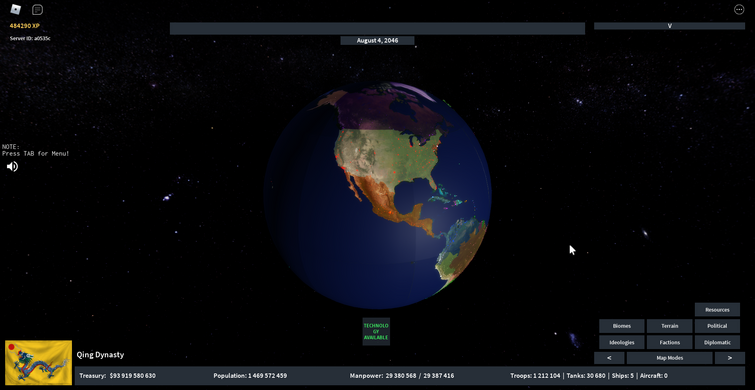Collapse the Map Modes panel

tap(669, 358)
